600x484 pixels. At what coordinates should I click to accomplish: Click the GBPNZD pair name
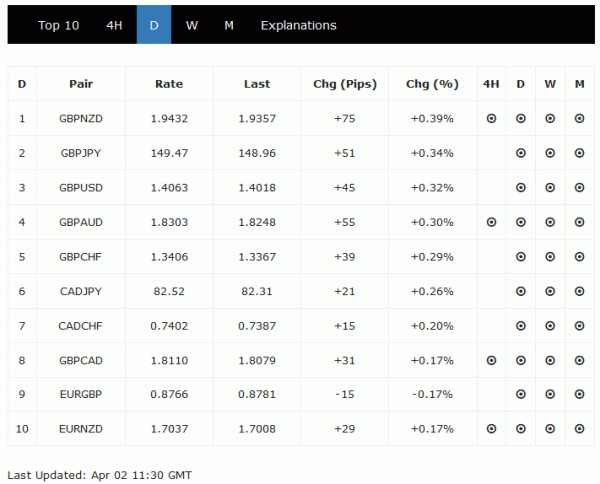(81, 118)
